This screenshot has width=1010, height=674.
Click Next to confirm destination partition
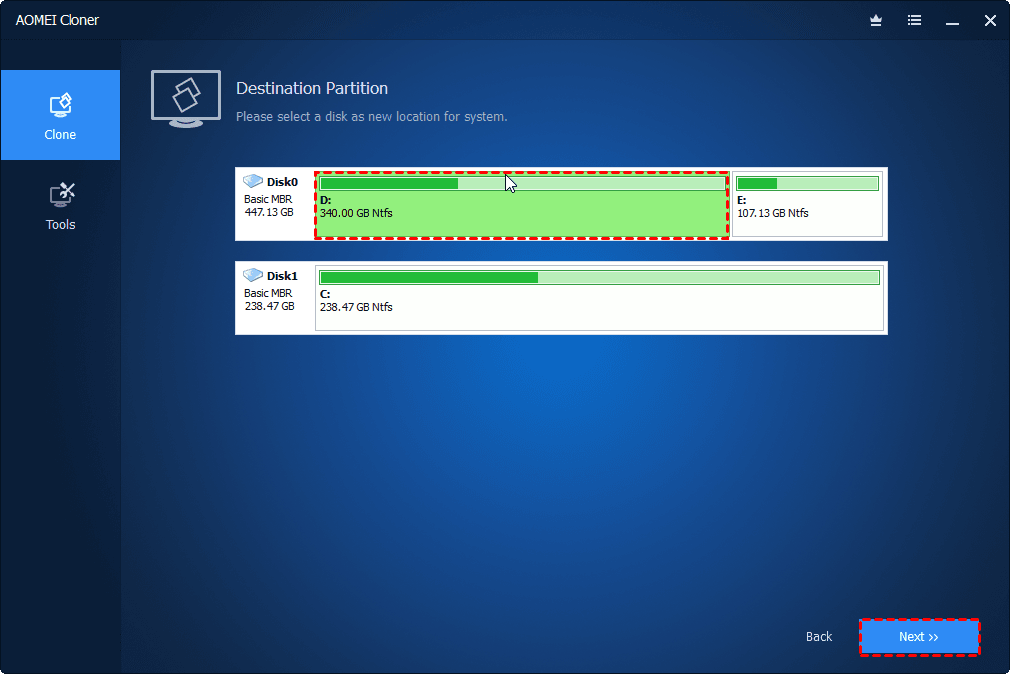918,637
